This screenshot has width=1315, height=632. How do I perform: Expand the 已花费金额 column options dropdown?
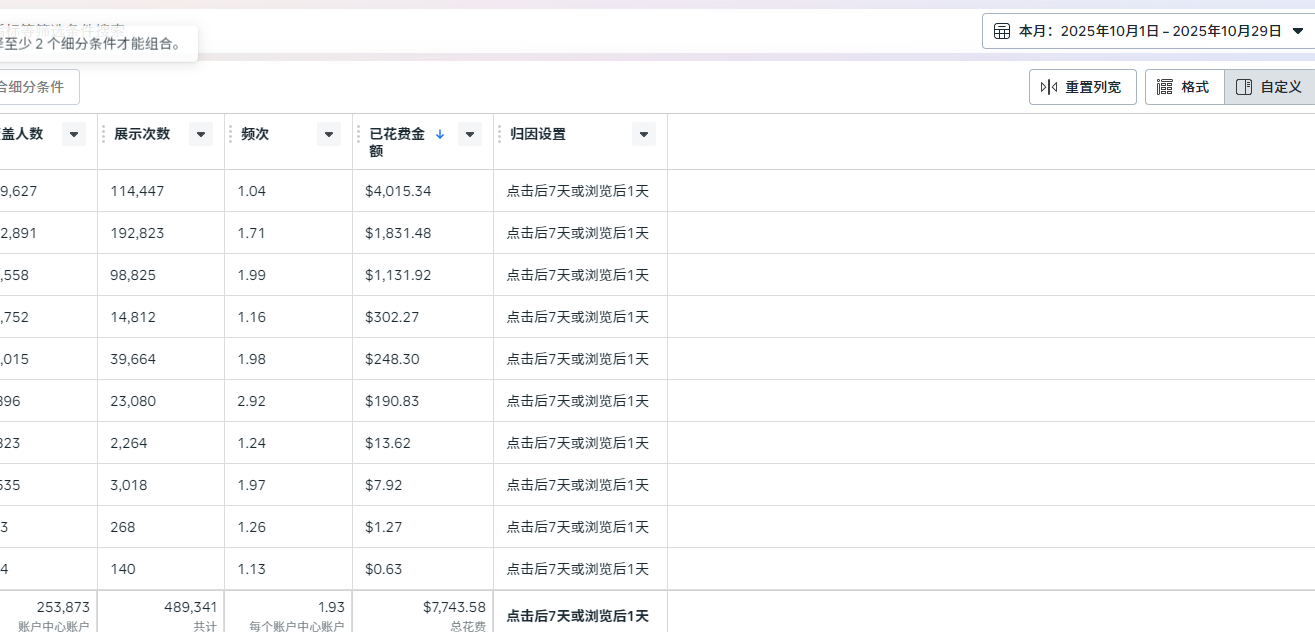coord(470,134)
